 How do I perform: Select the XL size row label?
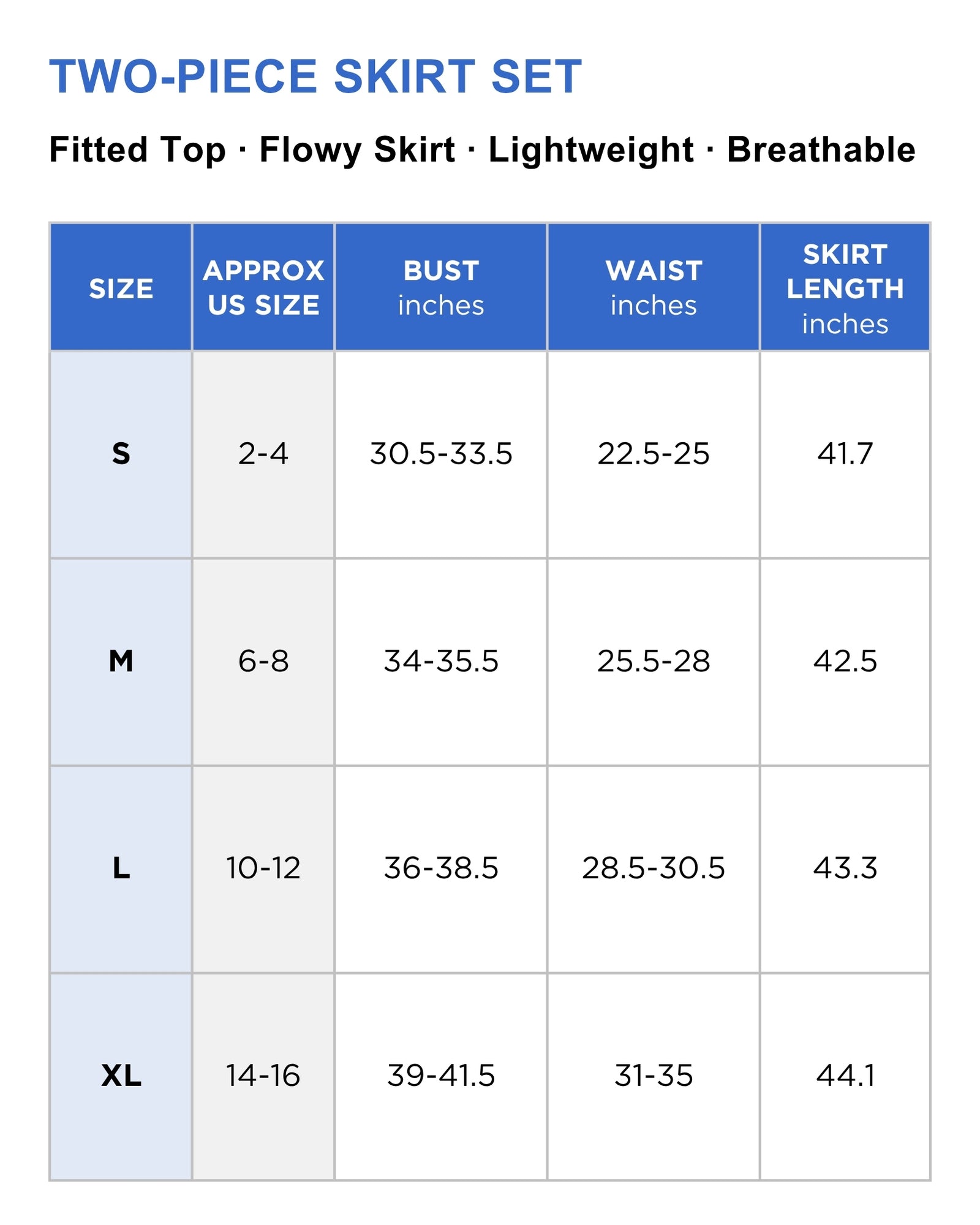click(x=121, y=1076)
